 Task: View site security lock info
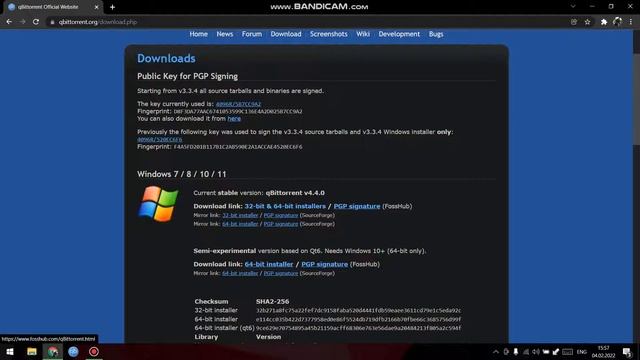point(52,22)
